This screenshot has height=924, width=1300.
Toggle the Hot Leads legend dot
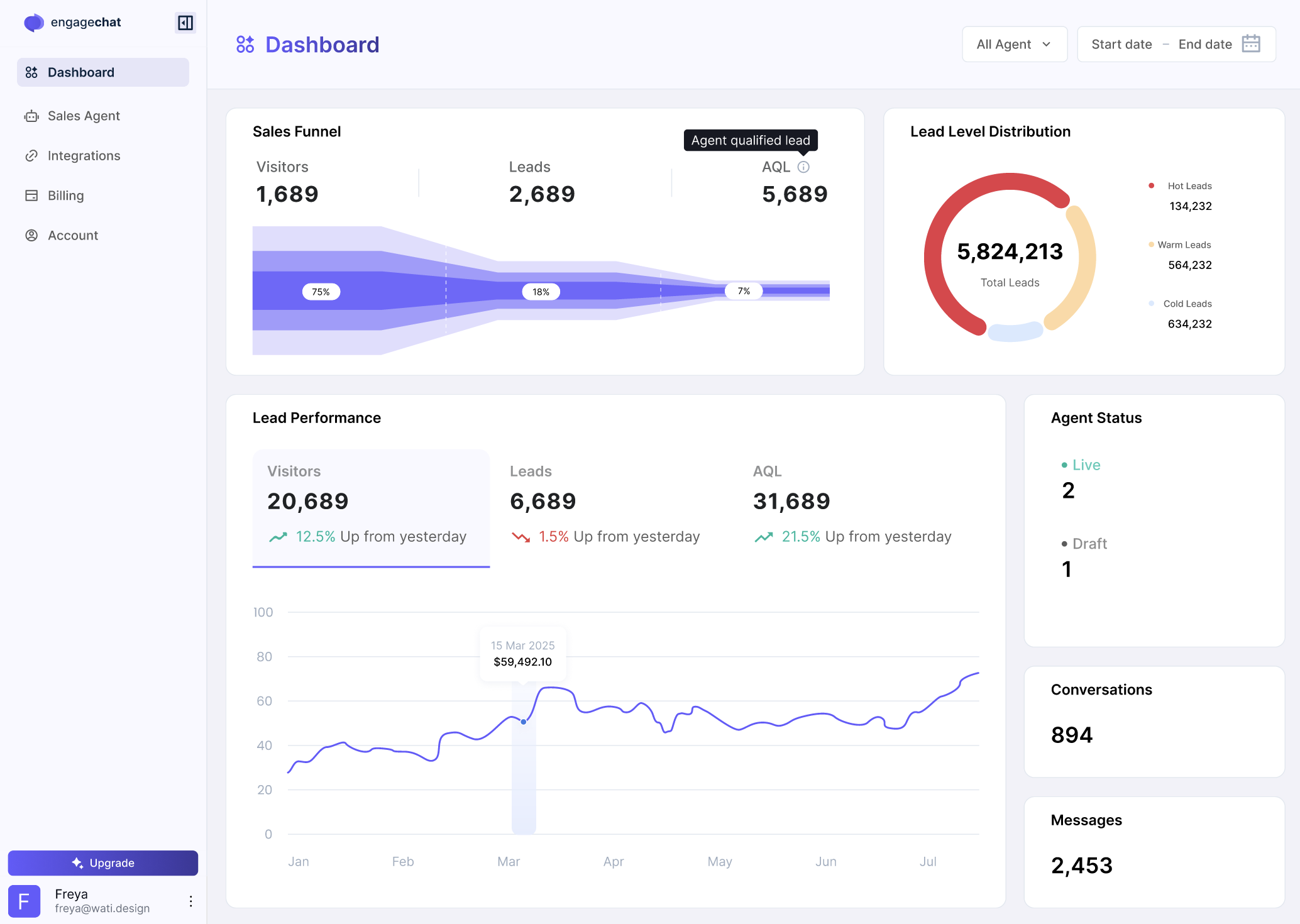click(x=1151, y=185)
